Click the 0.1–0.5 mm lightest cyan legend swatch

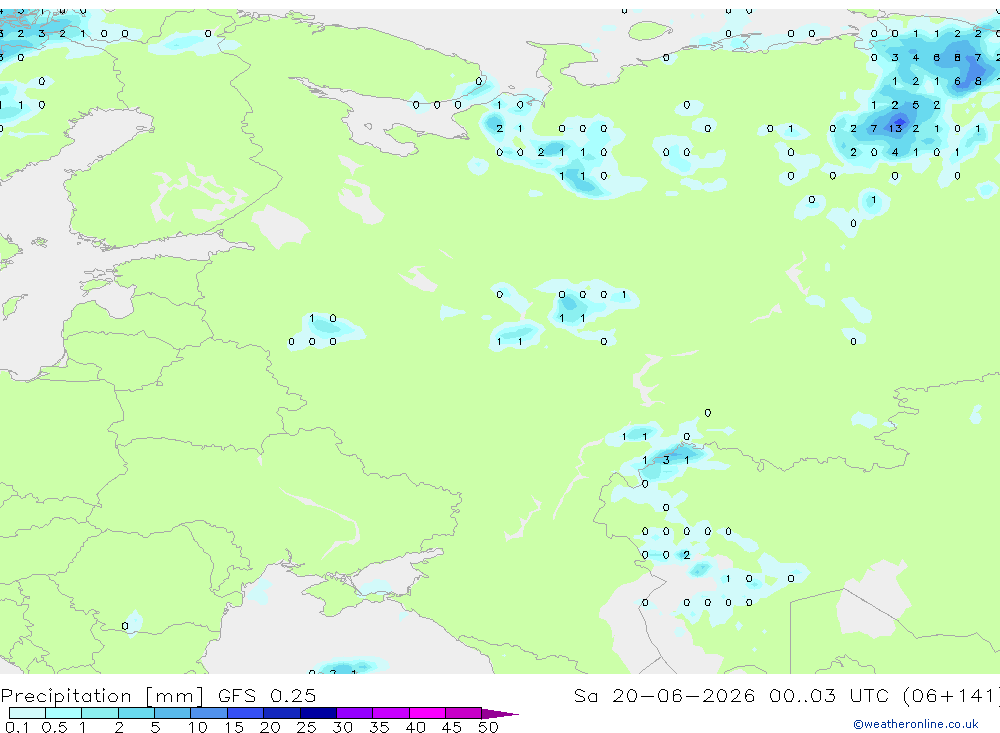[27, 713]
